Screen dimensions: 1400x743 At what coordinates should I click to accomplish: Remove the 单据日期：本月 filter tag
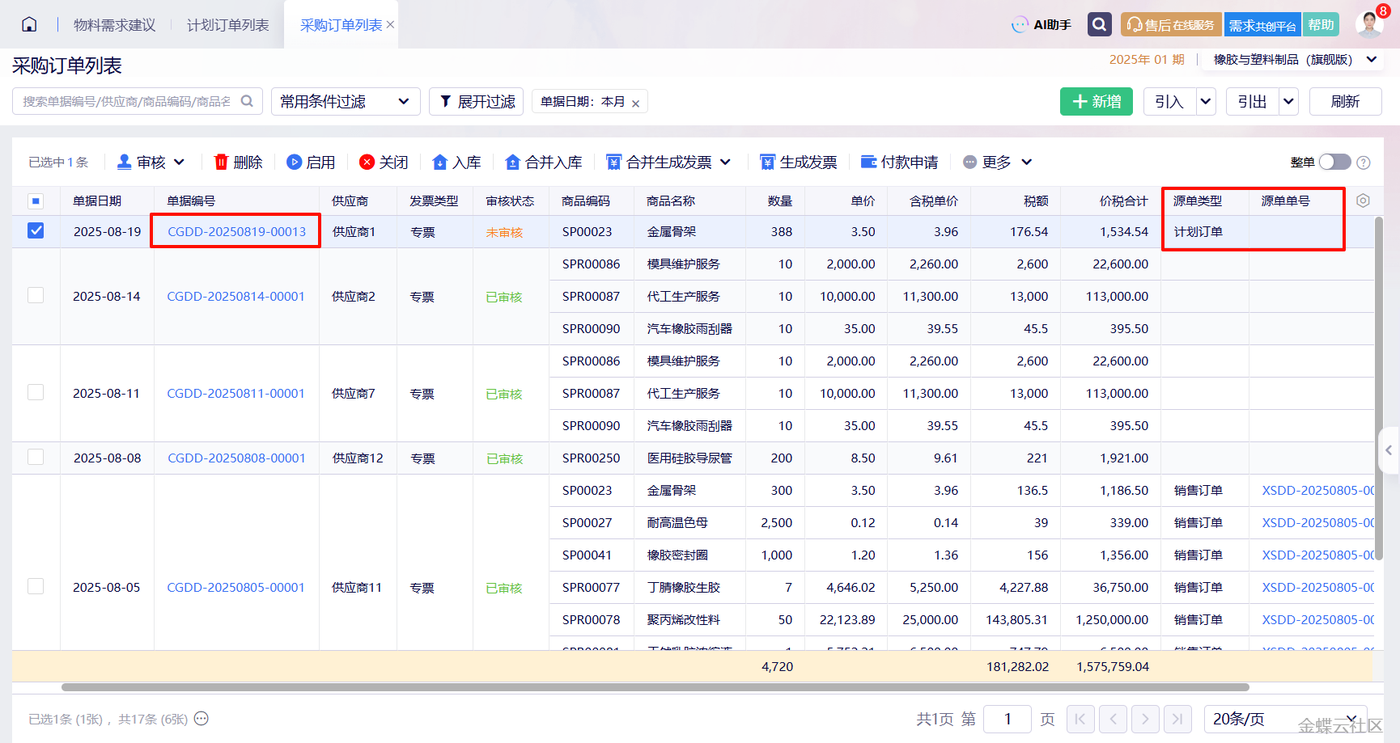[636, 102]
